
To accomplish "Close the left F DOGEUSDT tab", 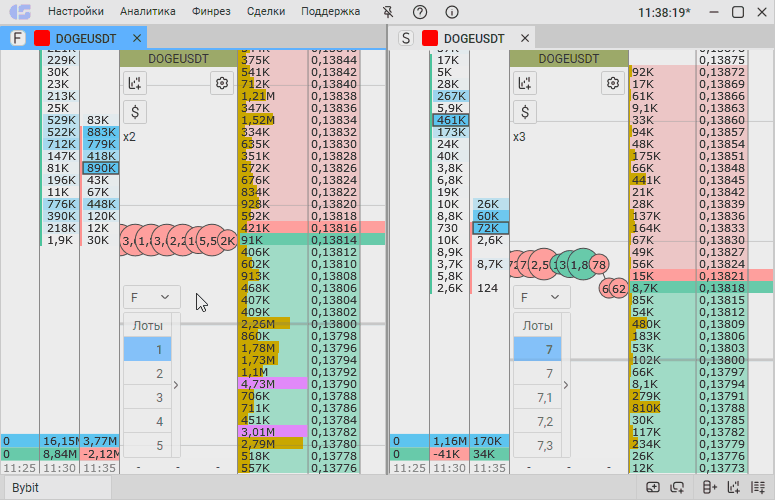I will point(137,38).
